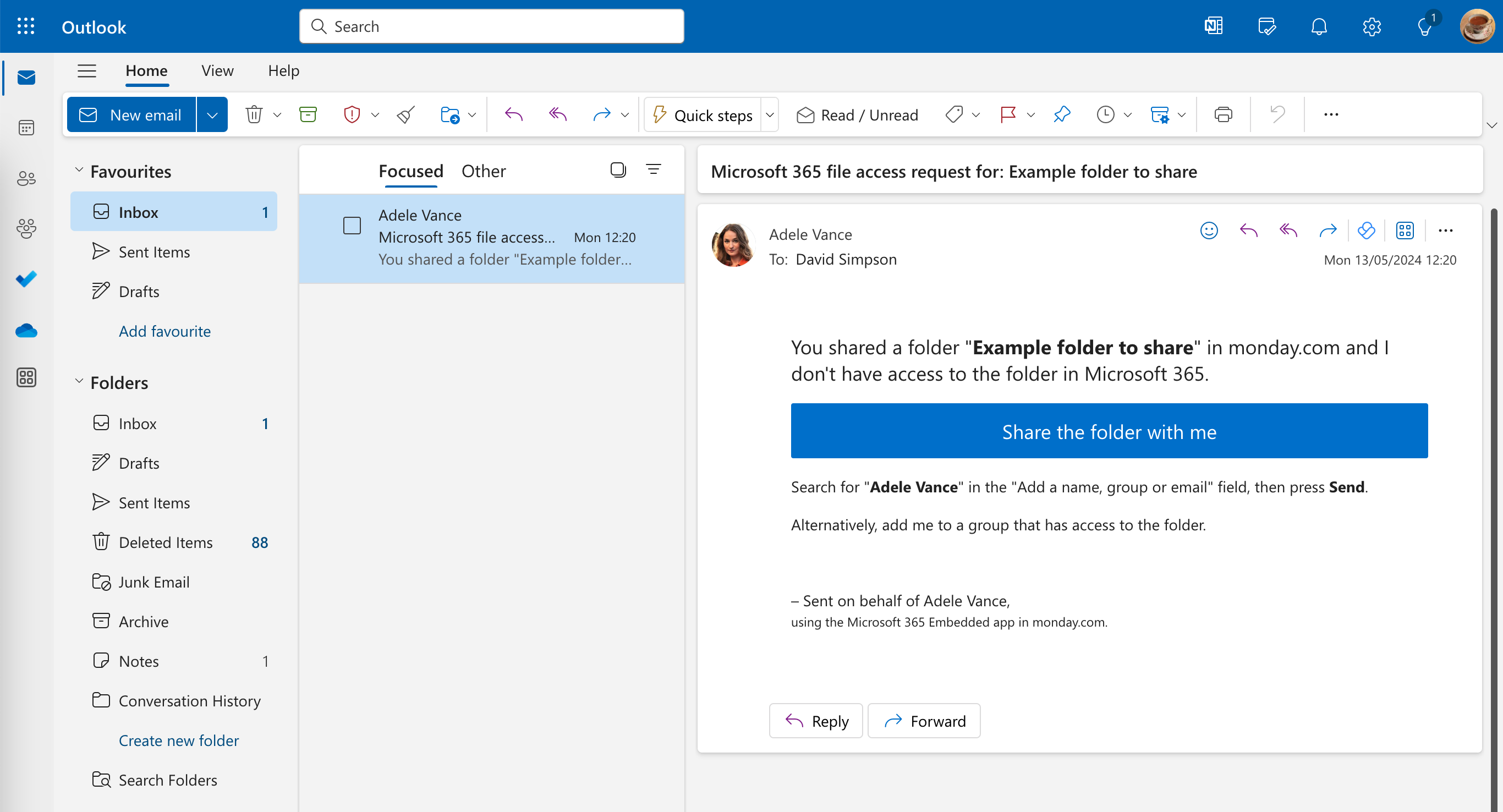Click Share the folder with me
The width and height of the screenshot is (1503, 812).
[x=1109, y=431]
